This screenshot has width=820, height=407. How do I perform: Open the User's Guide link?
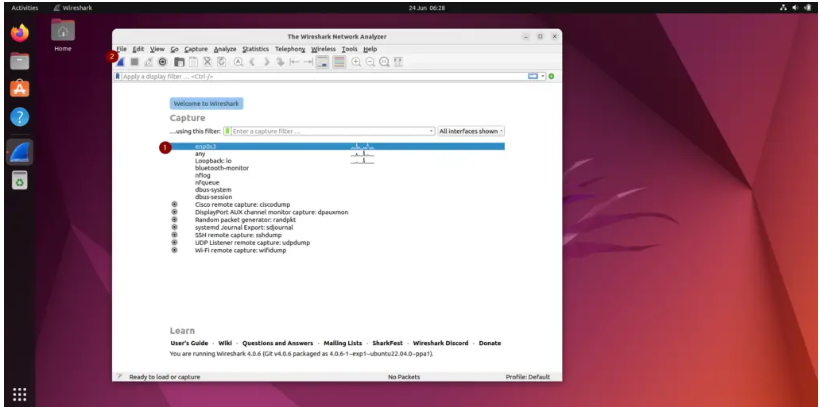tap(189, 343)
